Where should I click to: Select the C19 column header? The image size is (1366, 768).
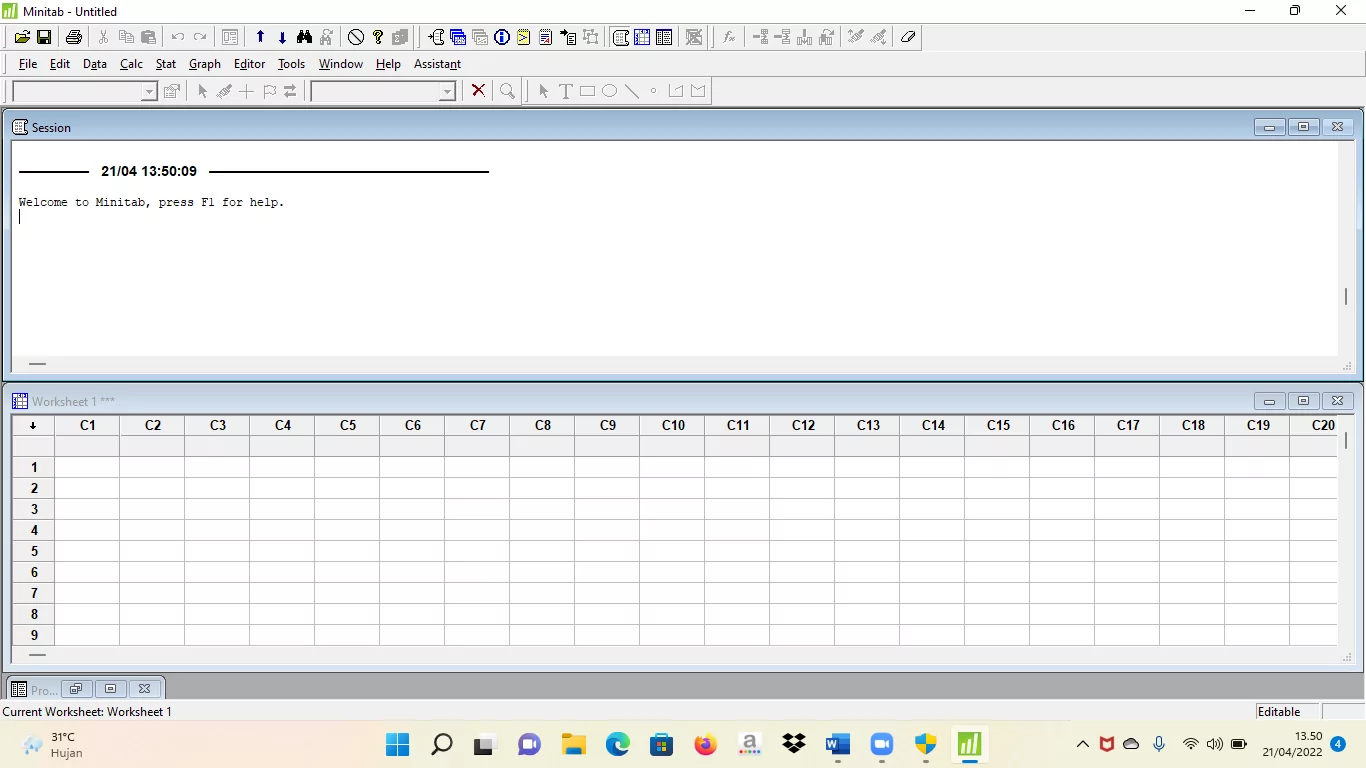[x=1258, y=425]
